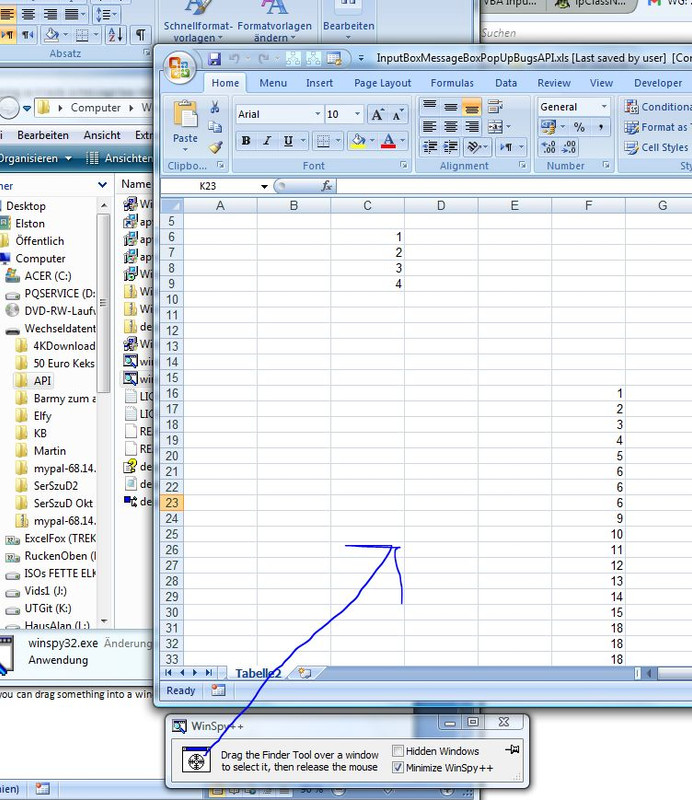This screenshot has height=800, width=692.
Task: Click the Insert Function fx icon
Action: 327,187
